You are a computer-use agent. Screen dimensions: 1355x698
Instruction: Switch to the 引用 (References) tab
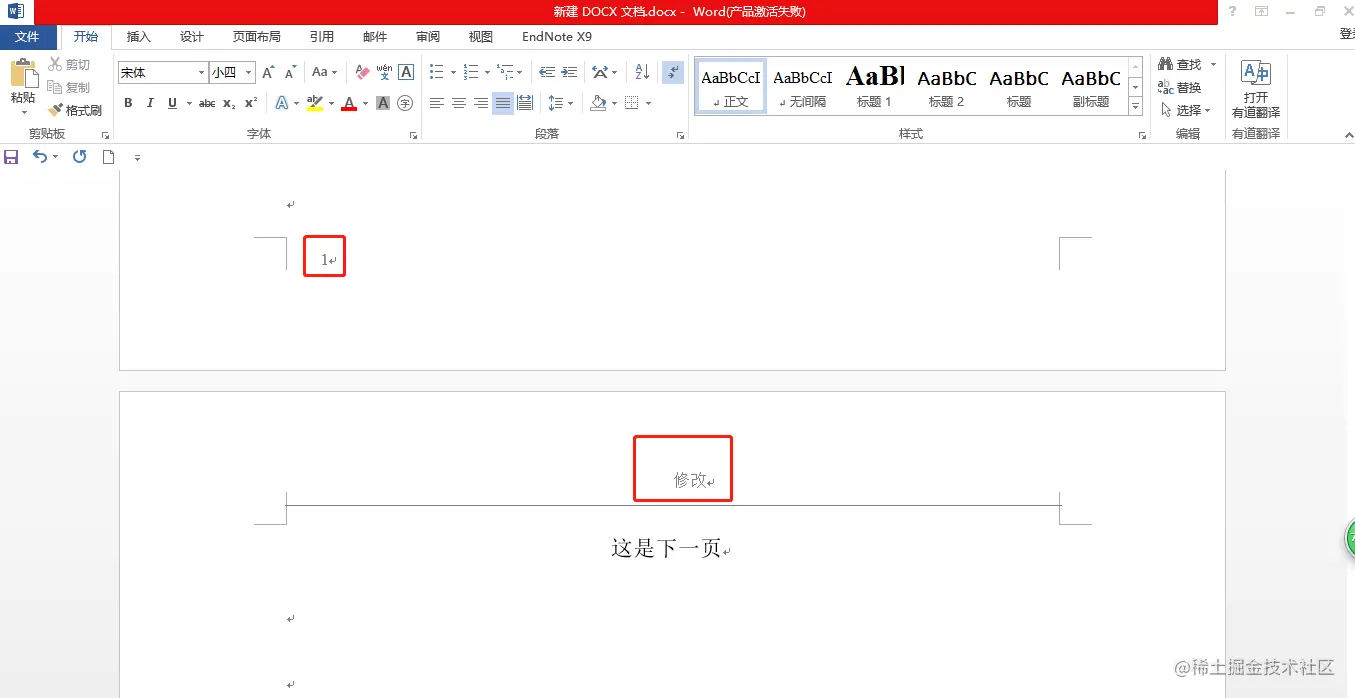click(x=322, y=37)
